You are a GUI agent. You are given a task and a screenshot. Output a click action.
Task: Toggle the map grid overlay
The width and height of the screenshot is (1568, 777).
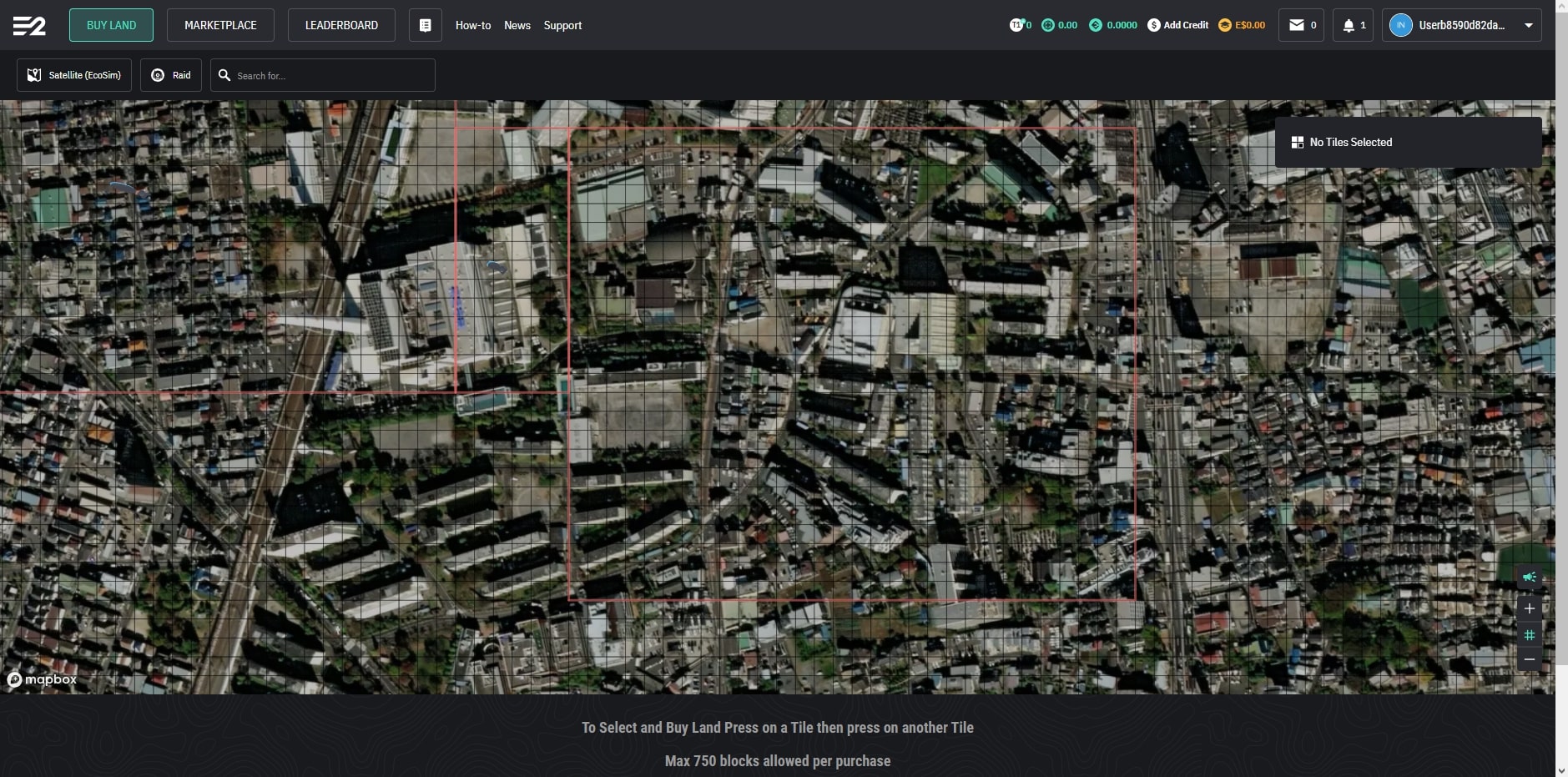(x=1529, y=634)
